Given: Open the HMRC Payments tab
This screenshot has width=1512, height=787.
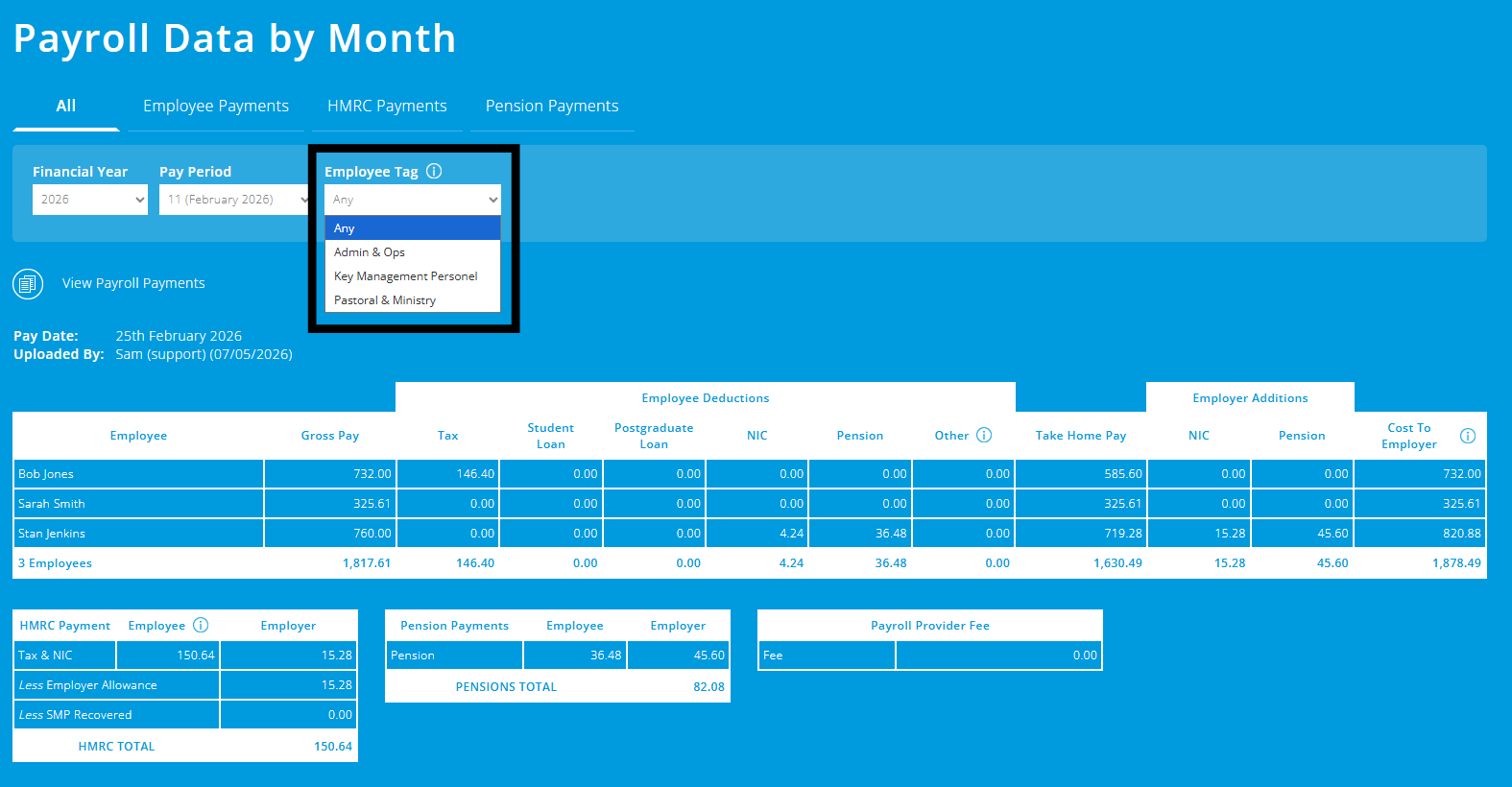Looking at the screenshot, I should (387, 106).
